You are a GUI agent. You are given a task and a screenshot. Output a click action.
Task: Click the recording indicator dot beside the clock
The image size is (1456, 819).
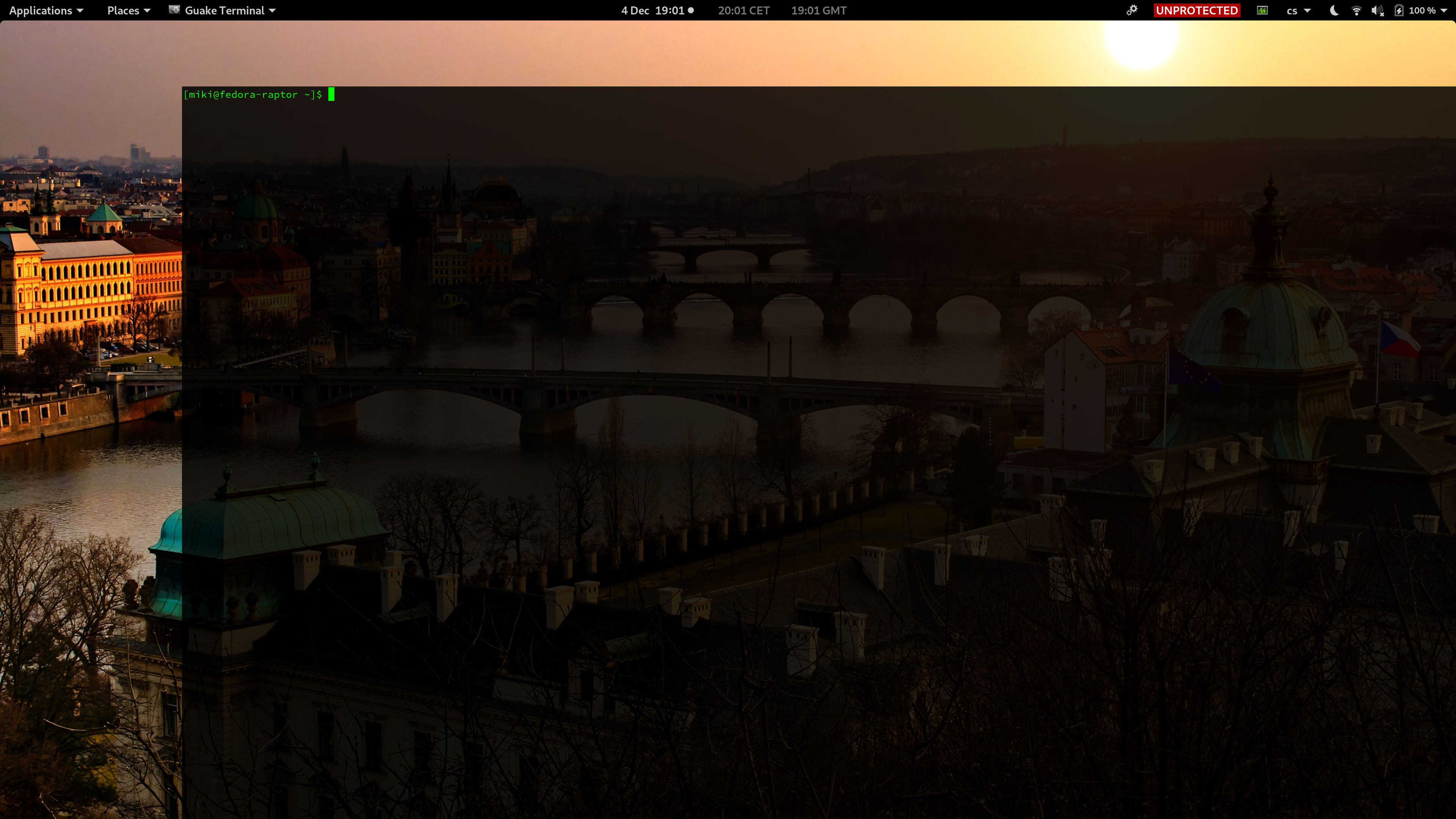pyautogui.click(x=691, y=10)
